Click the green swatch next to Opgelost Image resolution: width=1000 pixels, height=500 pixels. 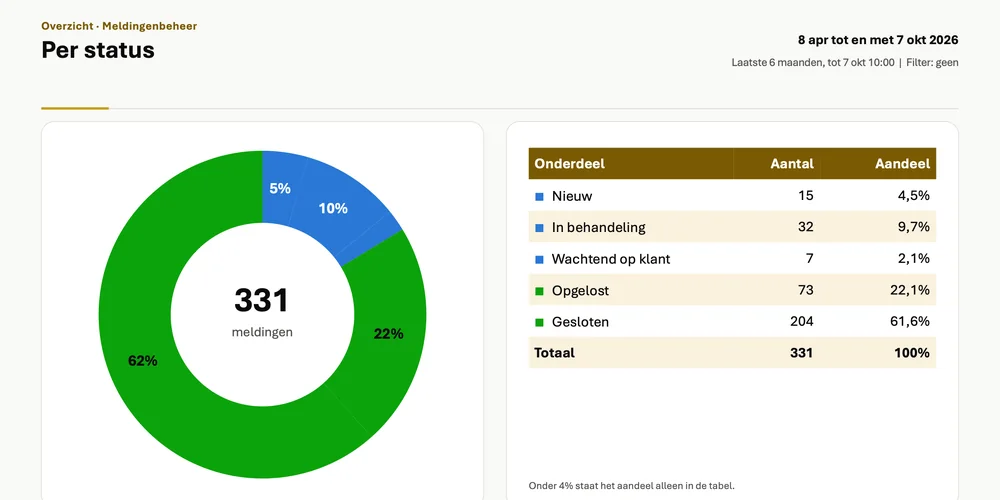[x=539, y=291]
